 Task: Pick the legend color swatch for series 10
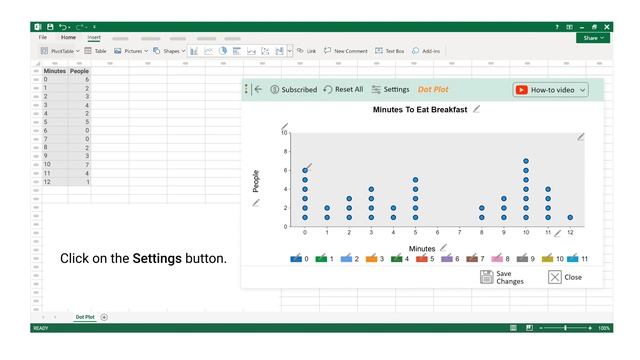point(547,258)
